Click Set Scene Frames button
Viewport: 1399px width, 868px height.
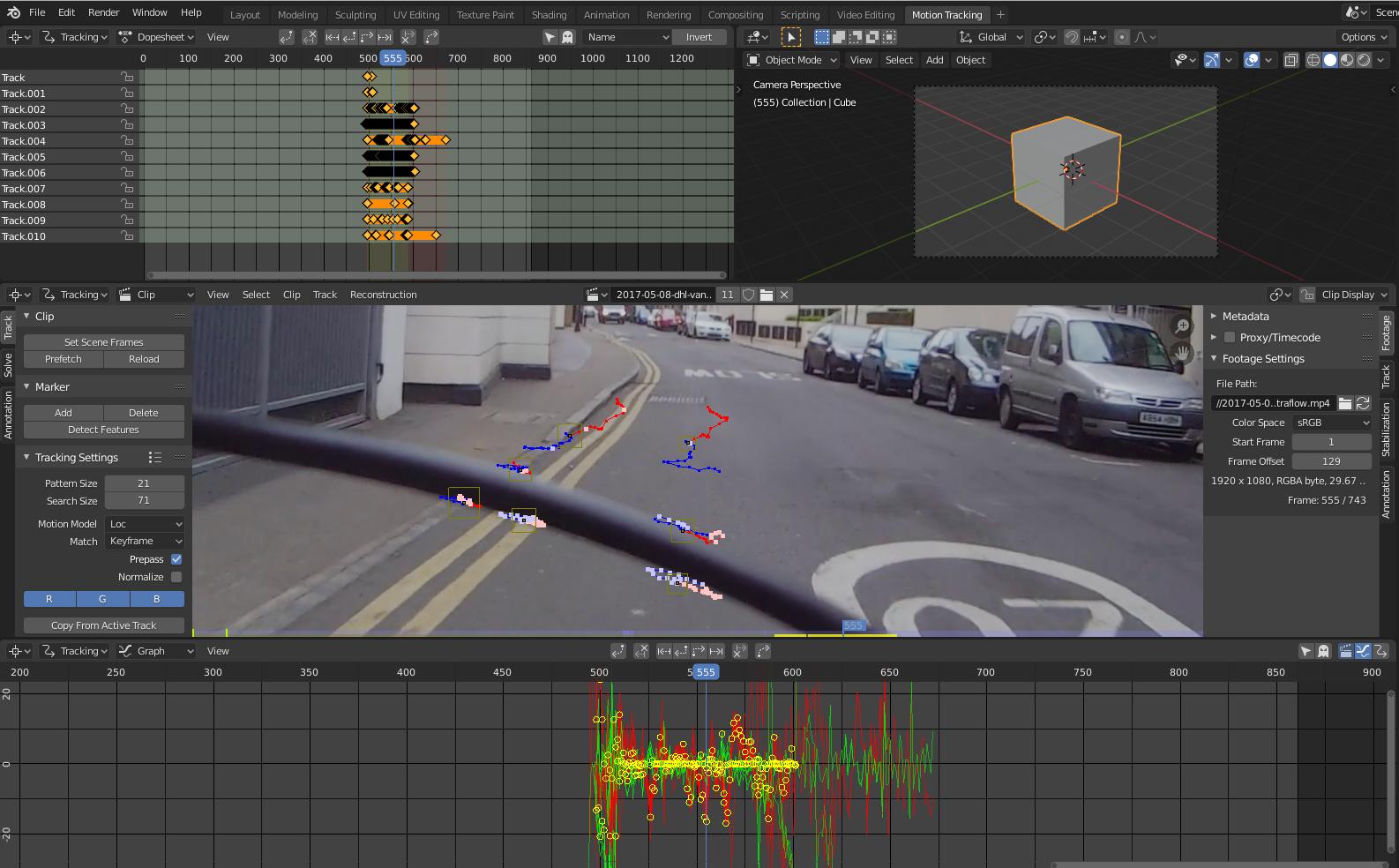tap(104, 342)
